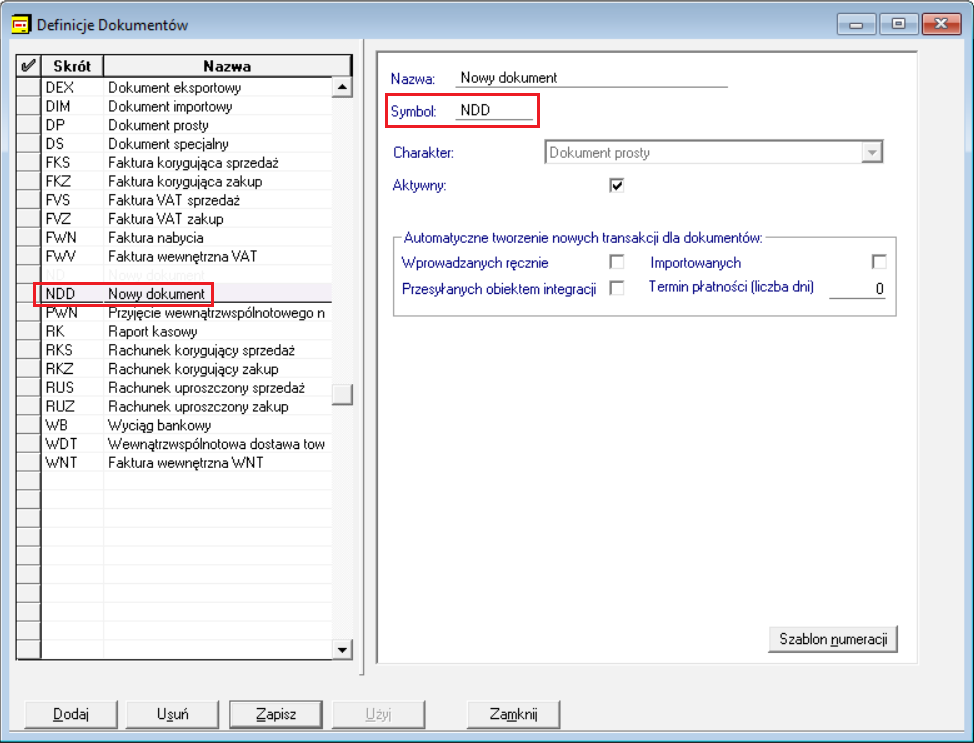Select RKS Rachunek korygujący sprzedaż row
This screenshot has width=974, height=743.
(186, 350)
